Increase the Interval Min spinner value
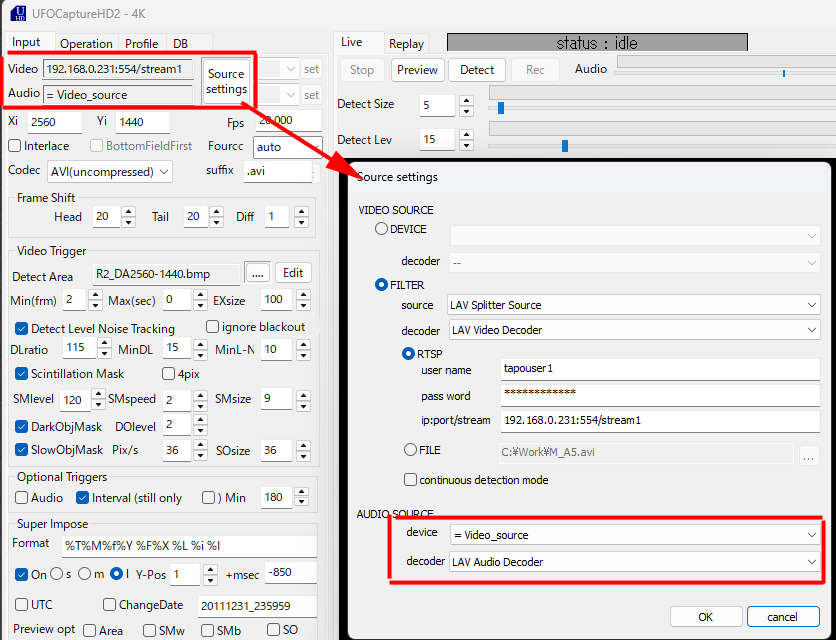Viewport: 836px width, 640px height. pos(301,492)
